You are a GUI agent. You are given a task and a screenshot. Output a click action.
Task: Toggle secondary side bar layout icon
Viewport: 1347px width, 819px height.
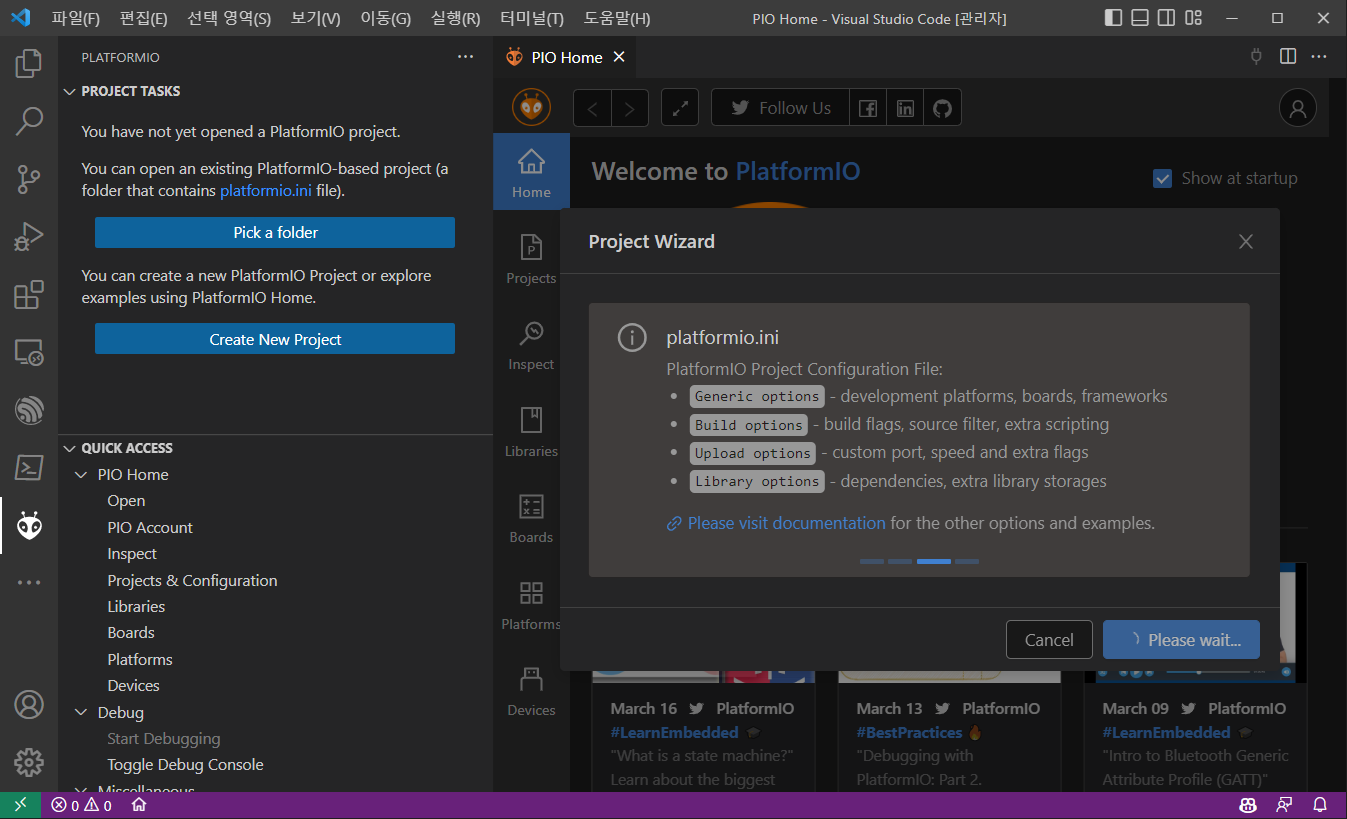click(1166, 18)
